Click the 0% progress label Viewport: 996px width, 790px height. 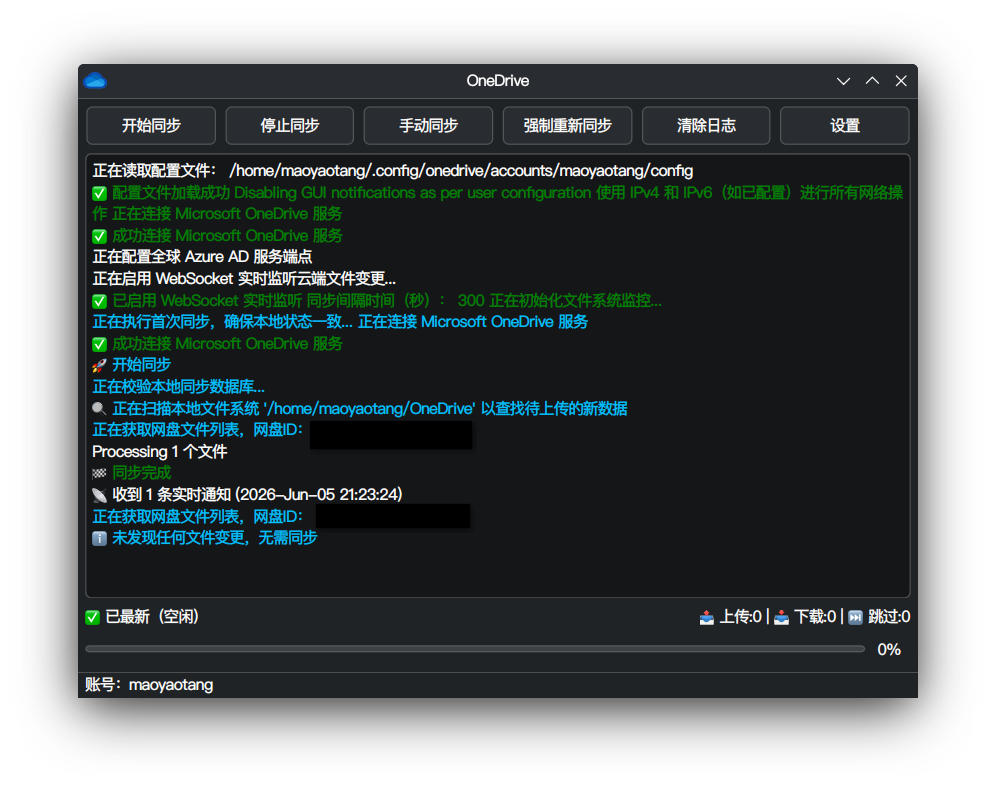tap(889, 650)
